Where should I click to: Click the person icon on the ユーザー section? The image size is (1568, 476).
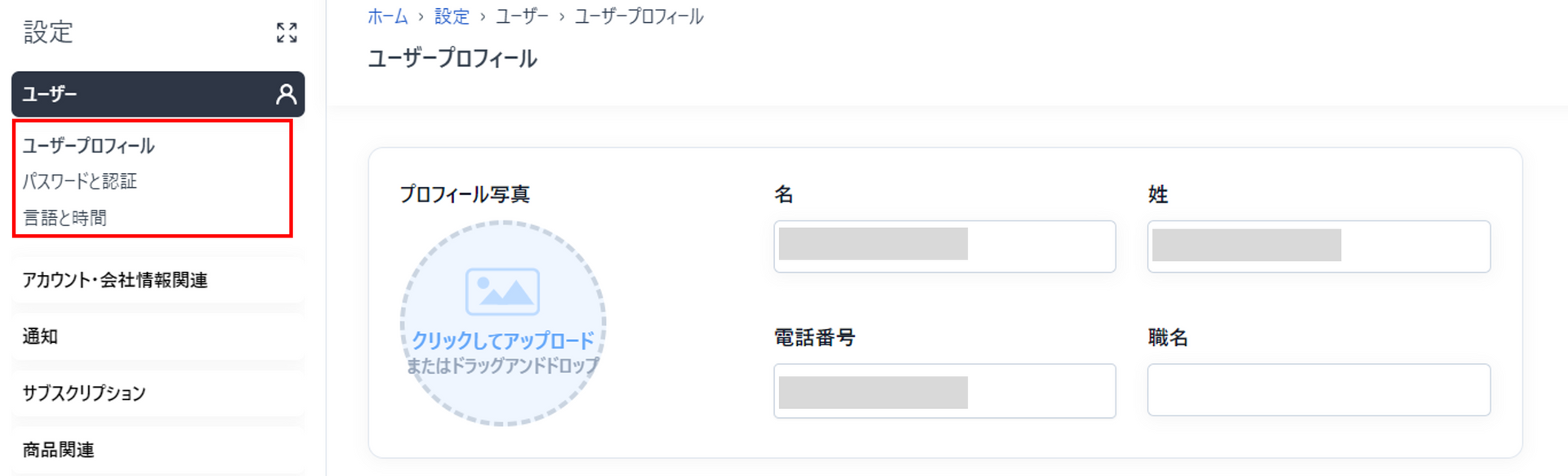[x=286, y=94]
